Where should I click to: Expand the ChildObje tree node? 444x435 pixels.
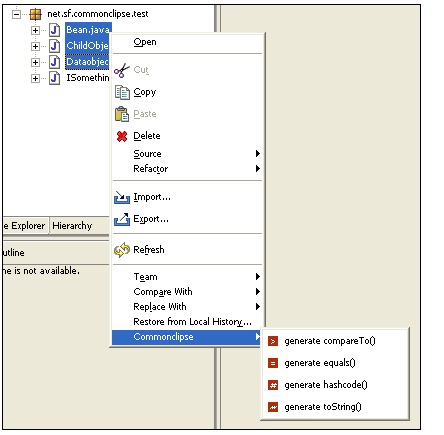click(x=35, y=46)
